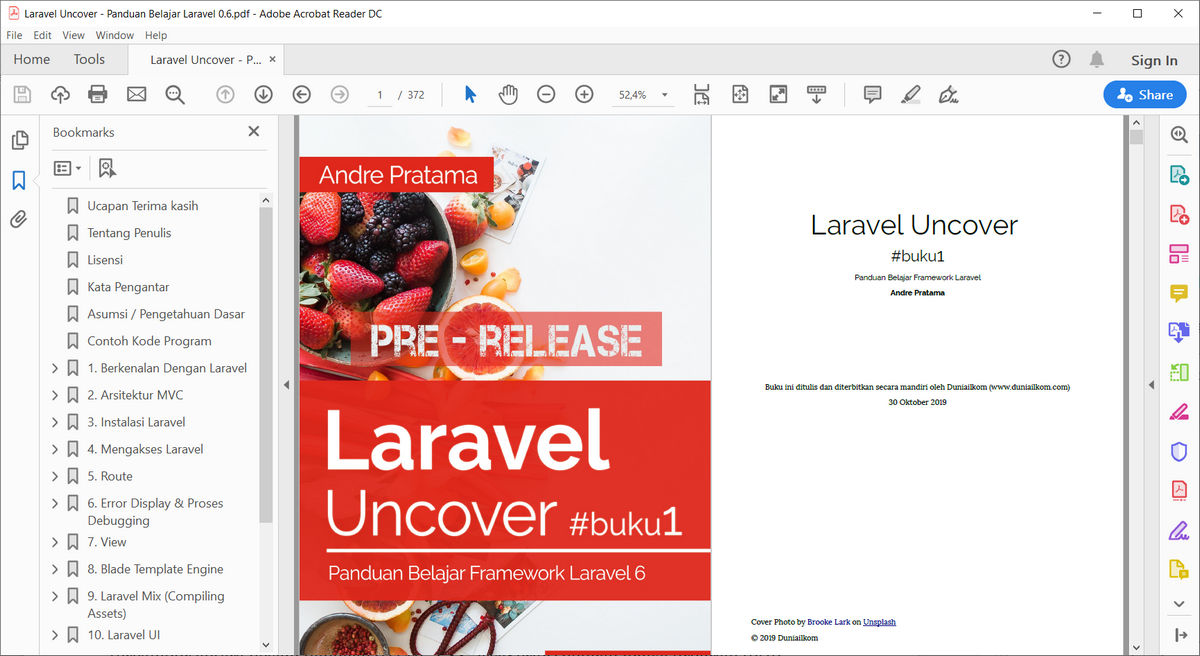Click Sign In
1200x656 pixels.
(x=1154, y=61)
